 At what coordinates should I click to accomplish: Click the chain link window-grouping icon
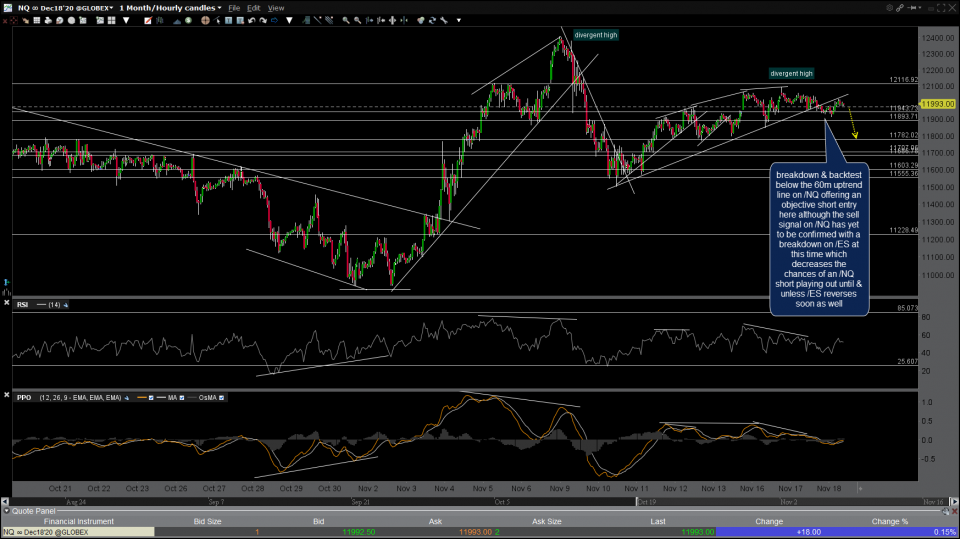pos(901,7)
